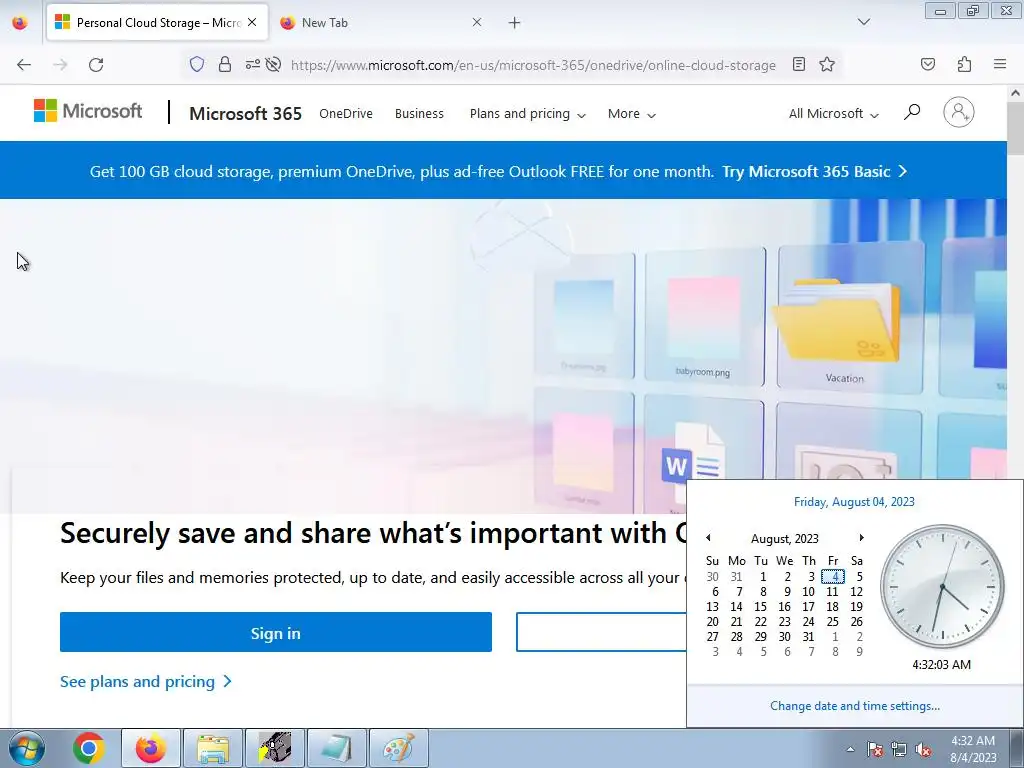
Task: Click the Friday, August 04, 2023 date text
Action: 854,502
